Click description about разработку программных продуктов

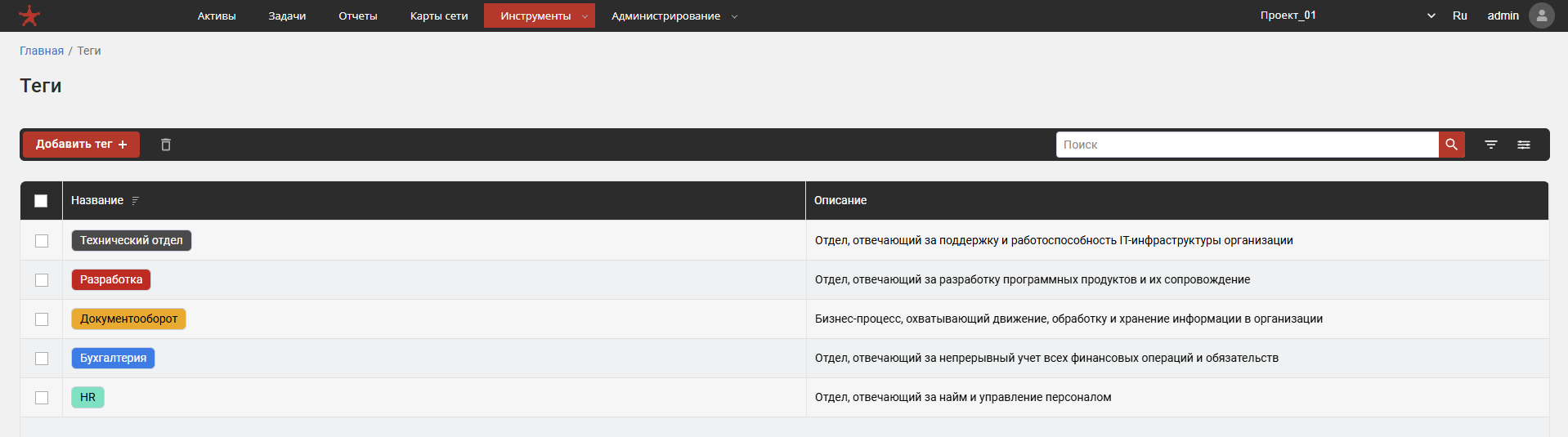tap(1033, 279)
